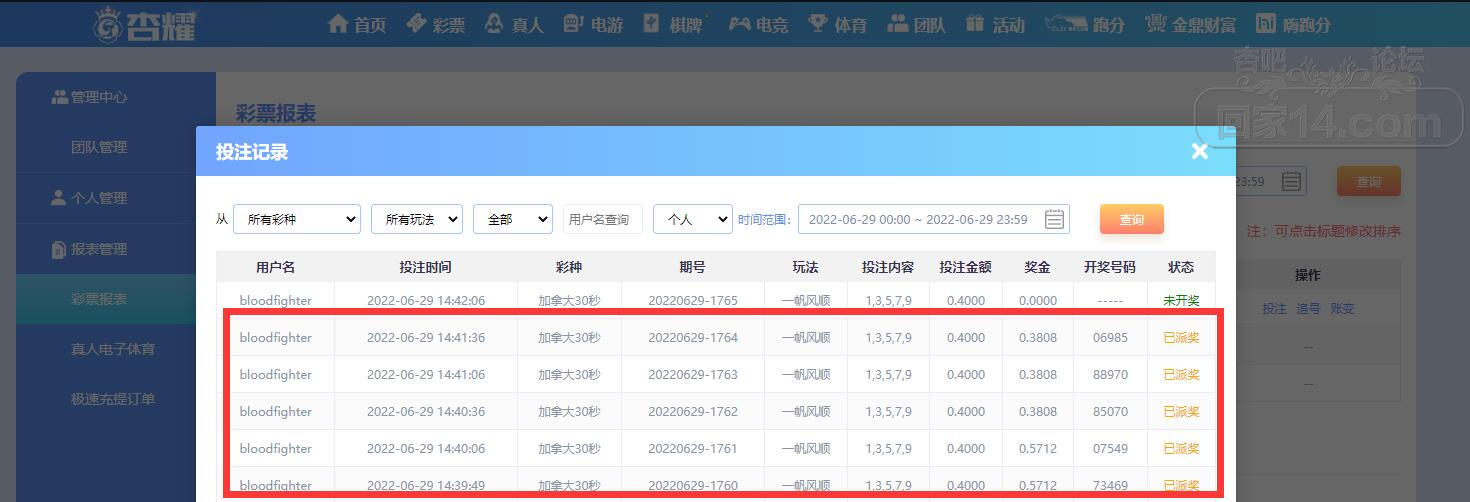Click winning number 88970

1110,374
